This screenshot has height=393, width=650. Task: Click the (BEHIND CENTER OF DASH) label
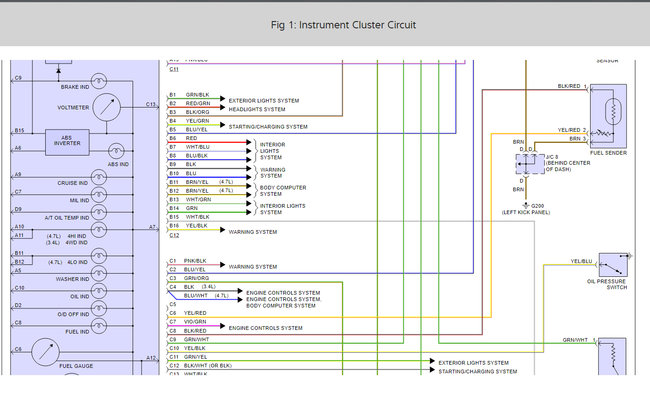(568, 166)
